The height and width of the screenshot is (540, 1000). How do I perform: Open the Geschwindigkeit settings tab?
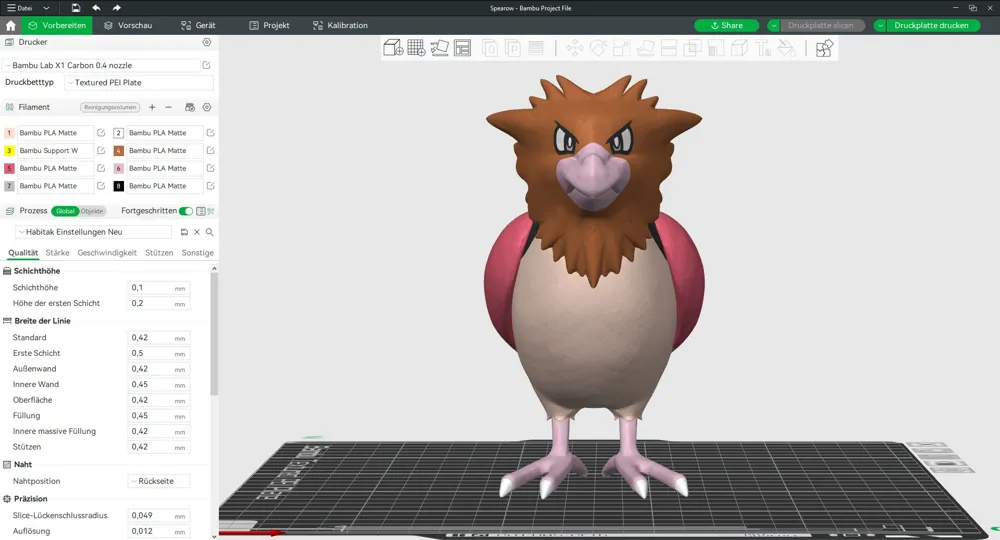tap(107, 252)
